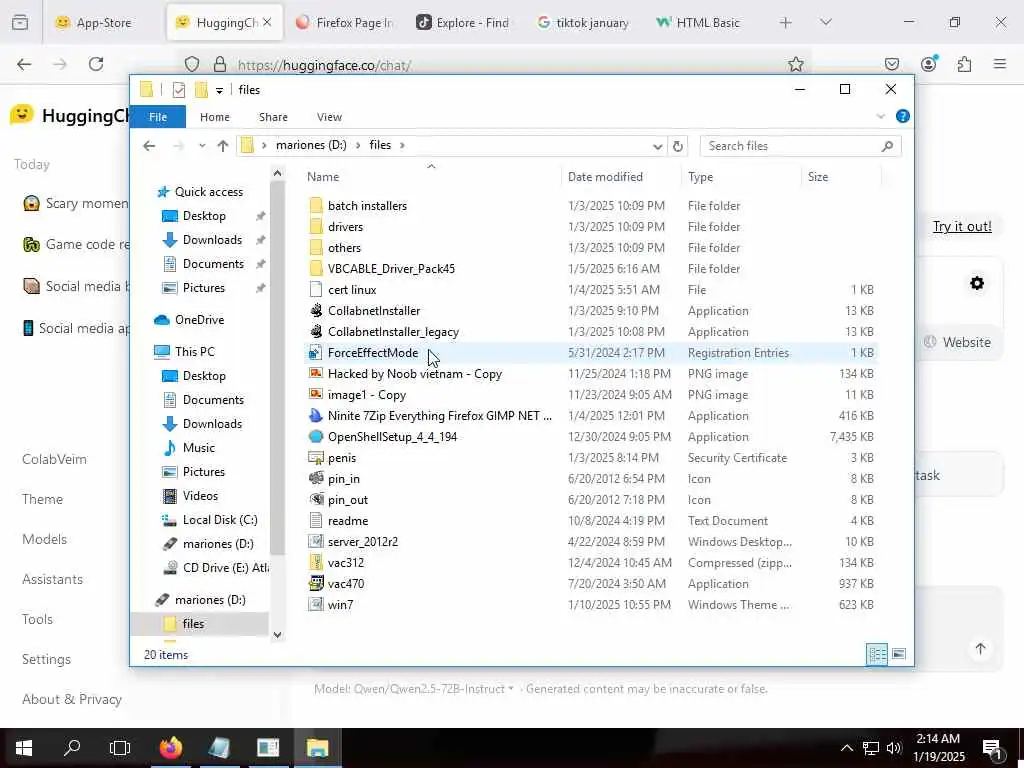Click Firefox icon in the taskbar
The height and width of the screenshot is (768, 1024).
(x=171, y=748)
